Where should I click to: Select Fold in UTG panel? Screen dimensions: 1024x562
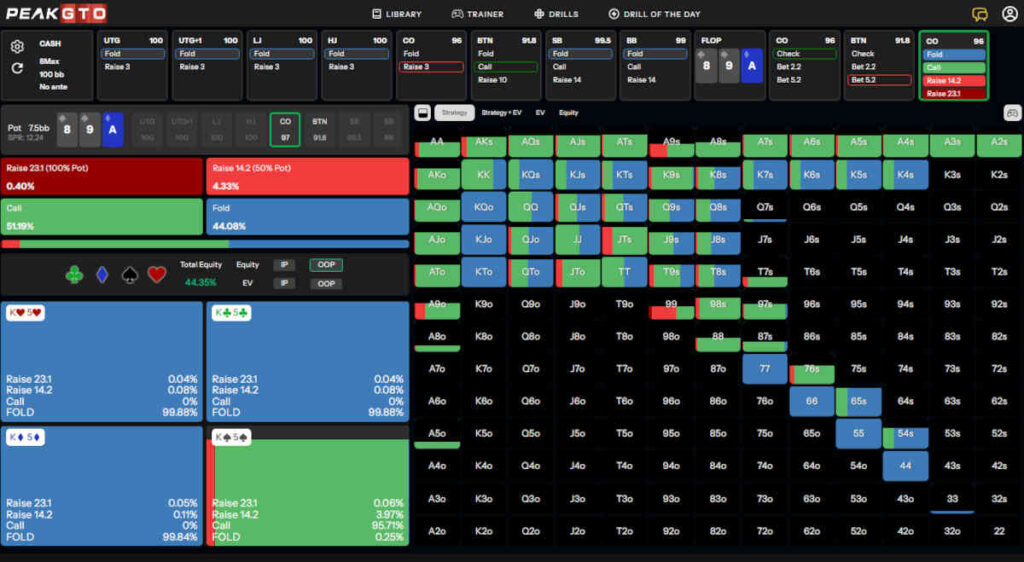[133, 54]
